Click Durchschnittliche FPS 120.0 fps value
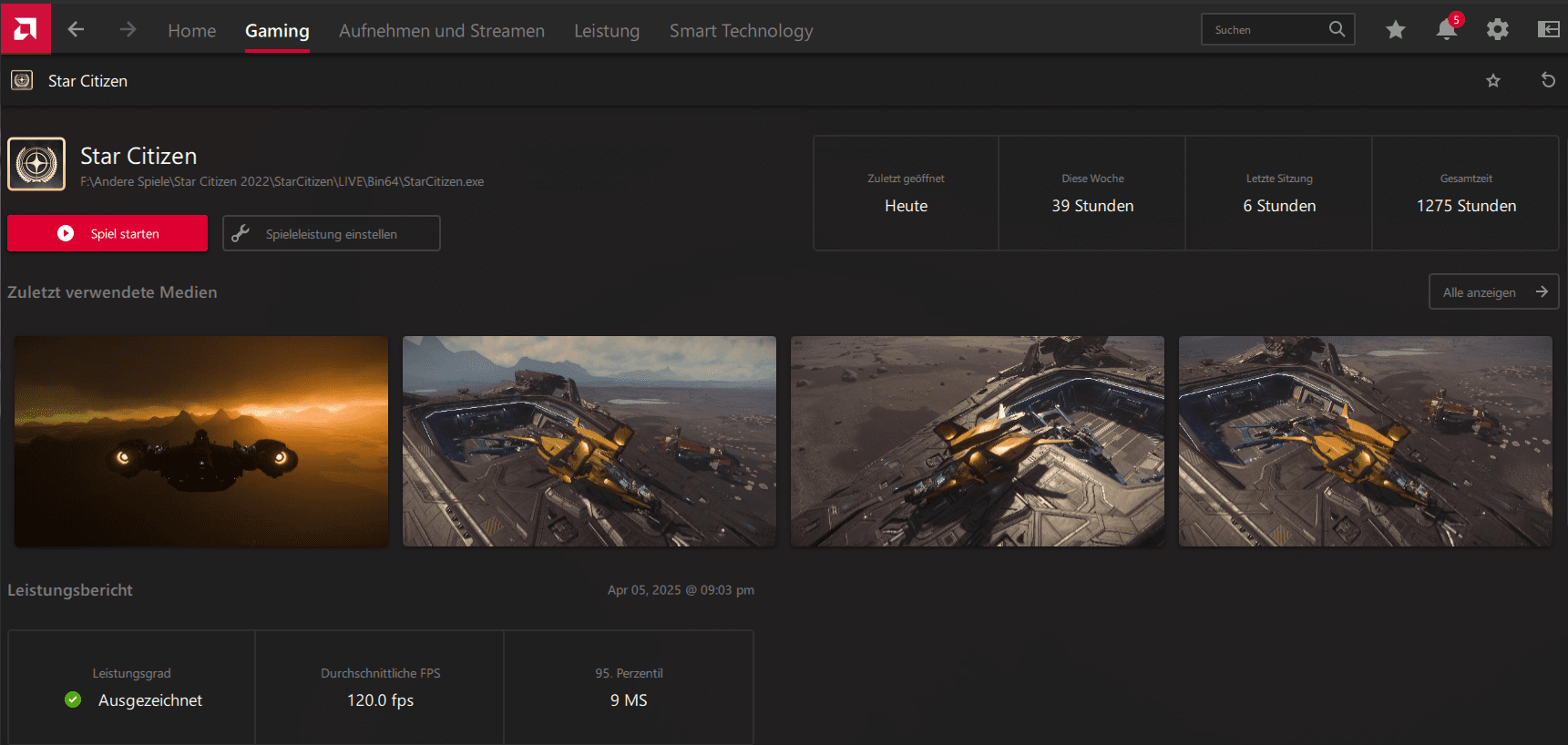The height and width of the screenshot is (745, 1568). pos(380,700)
